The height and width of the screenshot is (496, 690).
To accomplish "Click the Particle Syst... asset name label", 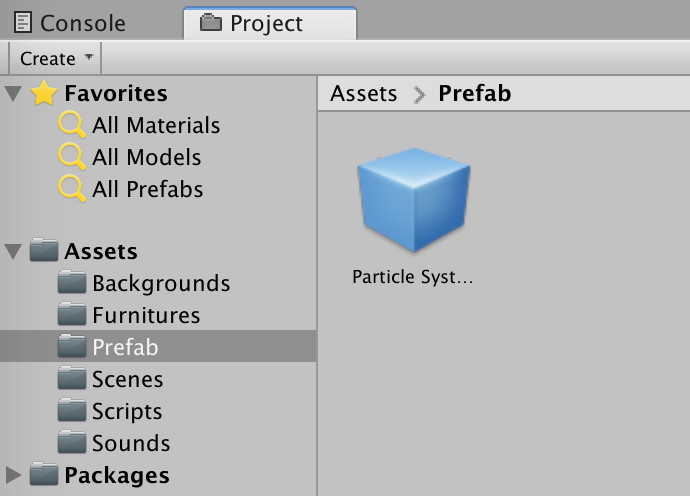I will 412,277.
